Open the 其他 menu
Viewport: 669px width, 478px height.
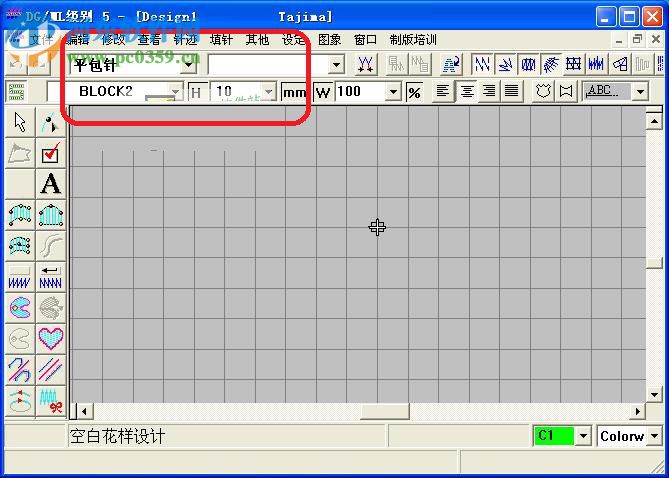click(257, 39)
